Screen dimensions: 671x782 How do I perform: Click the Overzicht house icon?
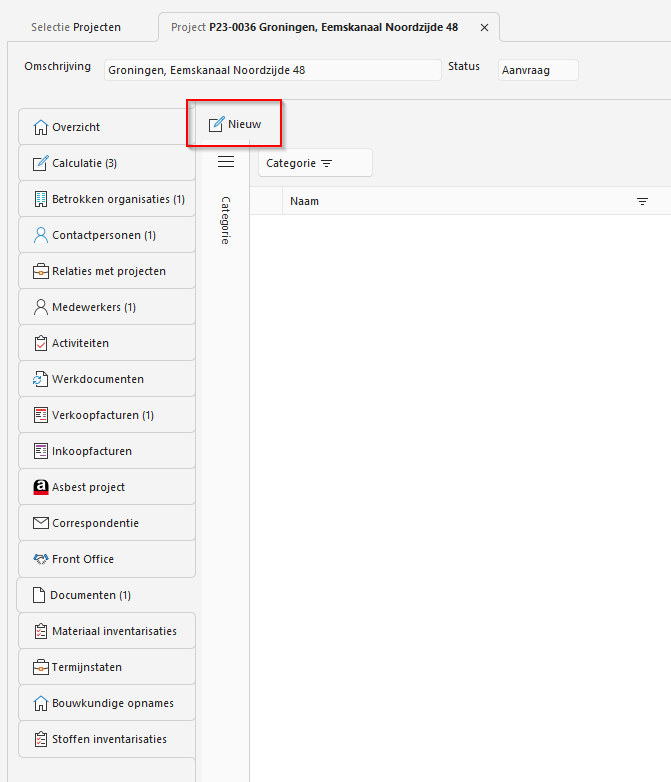pos(40,127)
